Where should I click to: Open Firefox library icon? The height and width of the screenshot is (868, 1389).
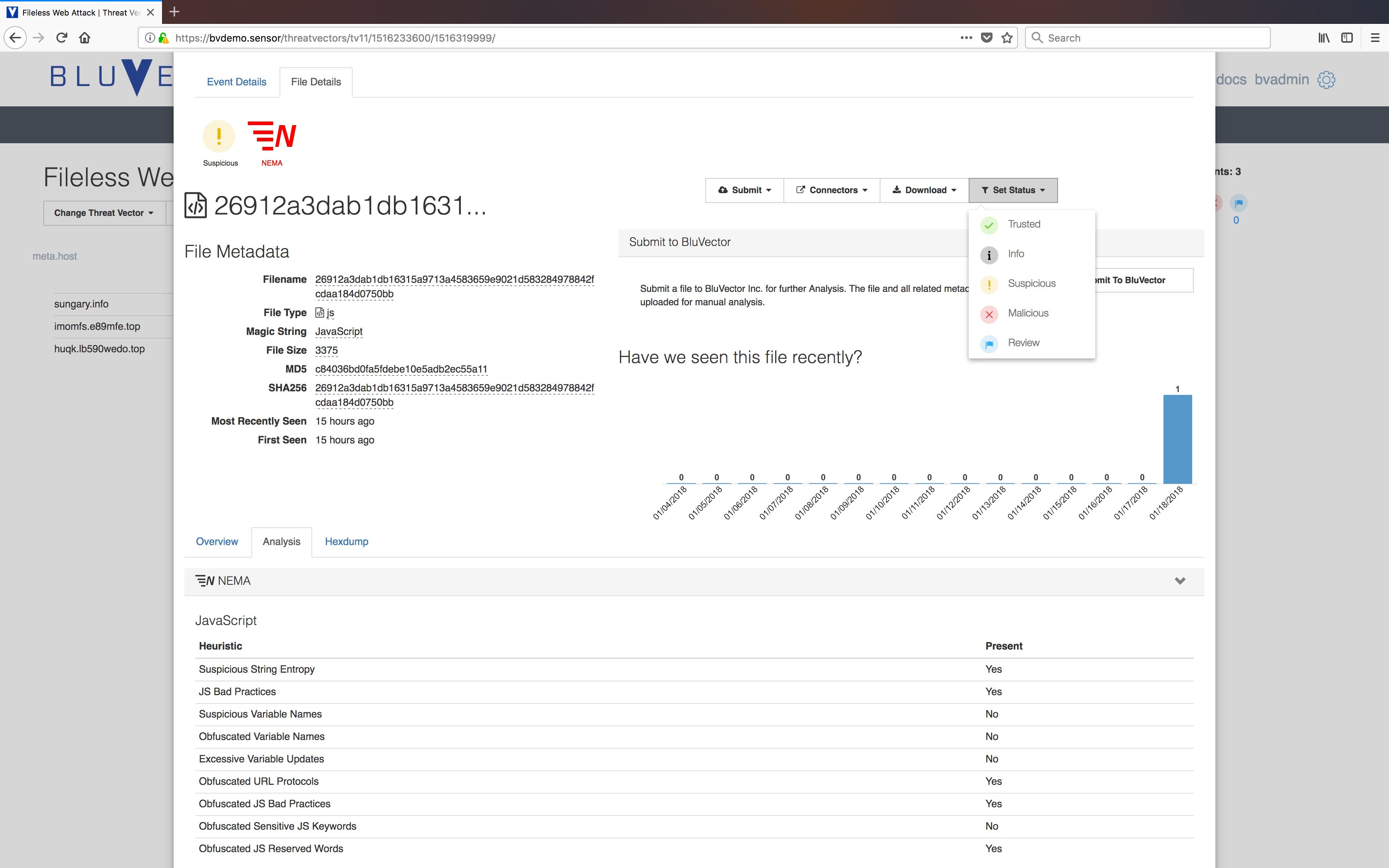click(x=1324, y=38)
